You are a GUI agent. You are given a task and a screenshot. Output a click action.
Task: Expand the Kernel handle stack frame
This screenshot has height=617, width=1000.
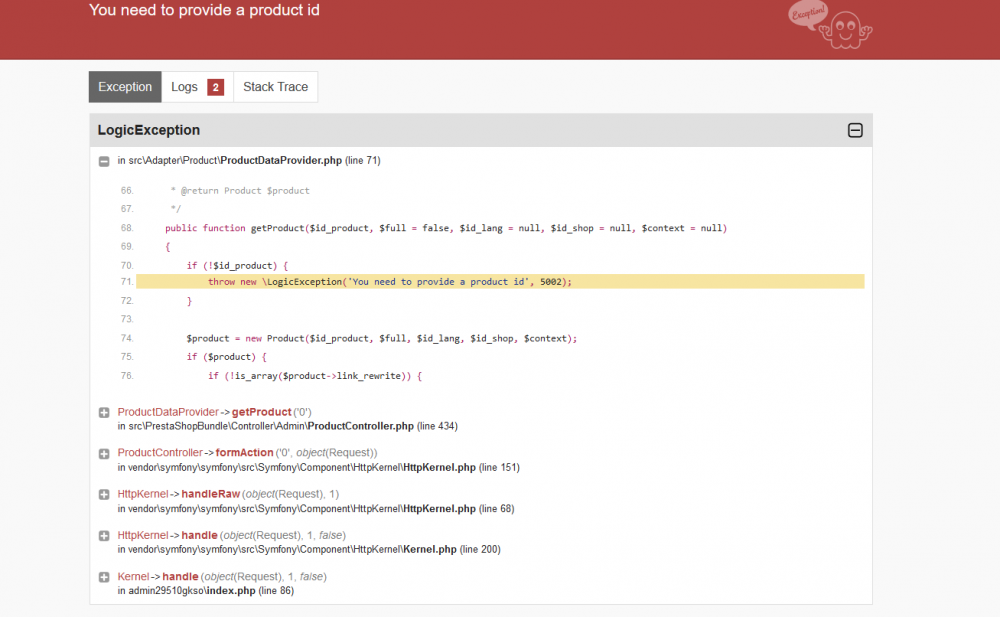pos(103,576)
